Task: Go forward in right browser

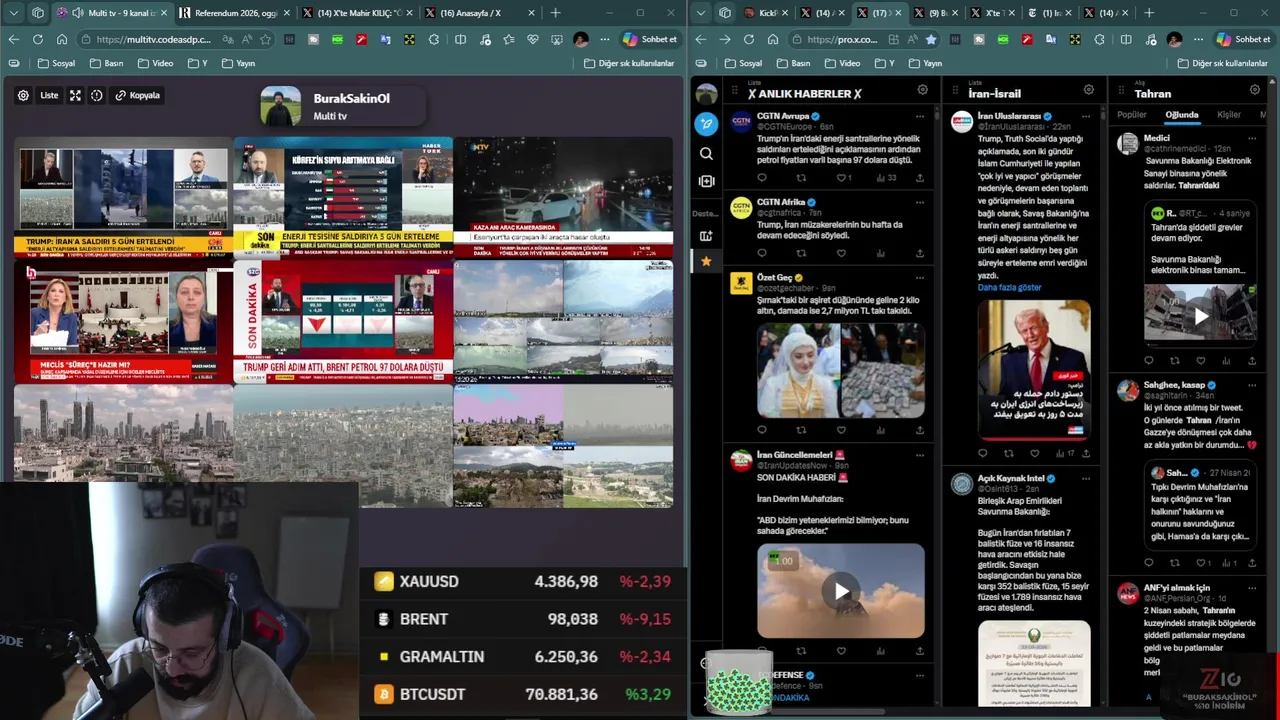Action: (x=723, y=39)
